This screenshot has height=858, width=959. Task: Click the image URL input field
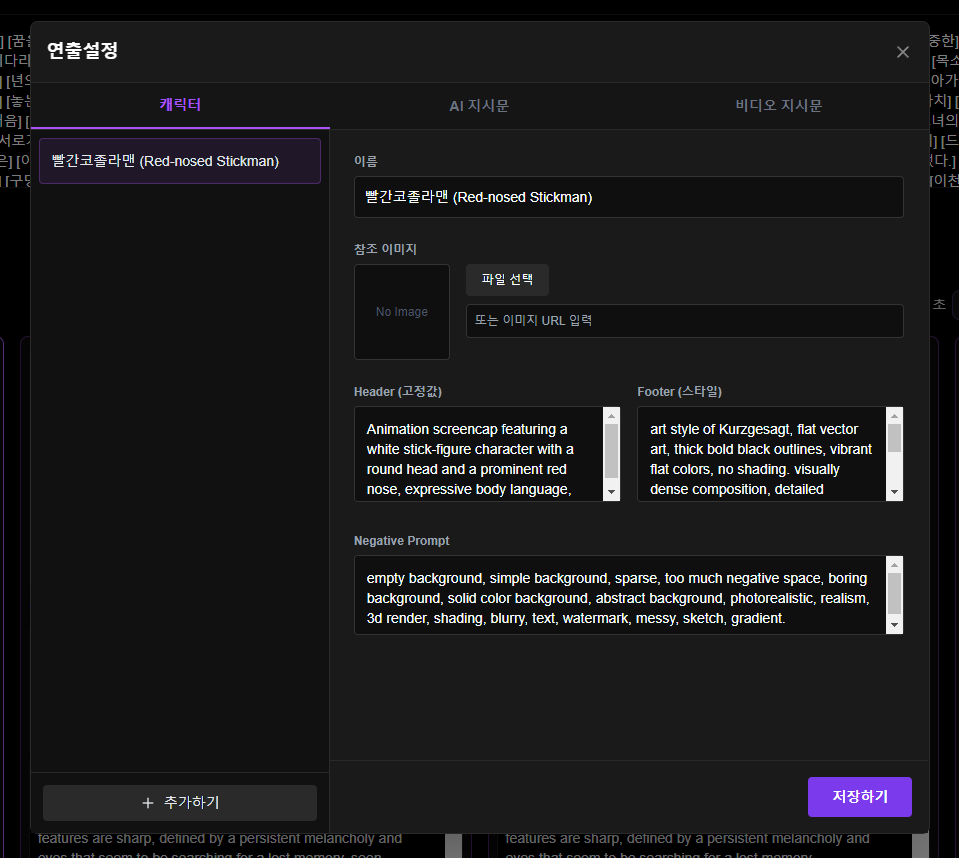pos(684,321)
